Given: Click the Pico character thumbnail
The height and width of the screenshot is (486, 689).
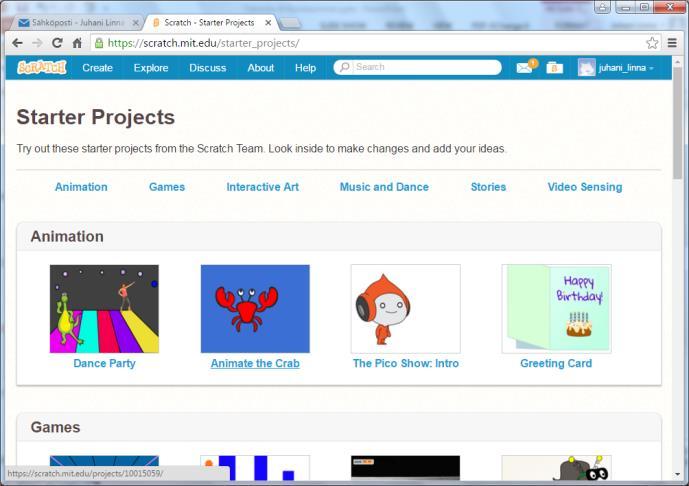Looking at the screenshot, I should tap(406, 308).
